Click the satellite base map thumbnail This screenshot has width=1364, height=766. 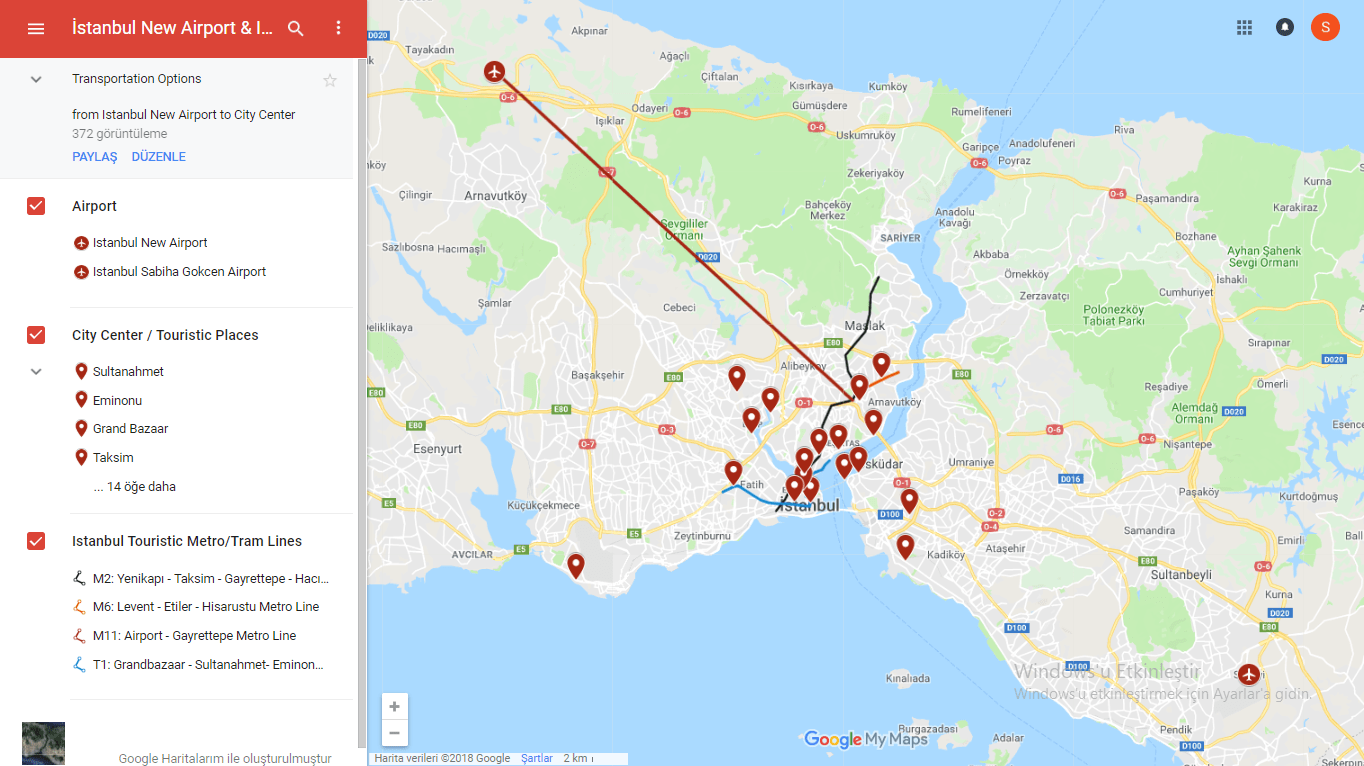(43, 744)
